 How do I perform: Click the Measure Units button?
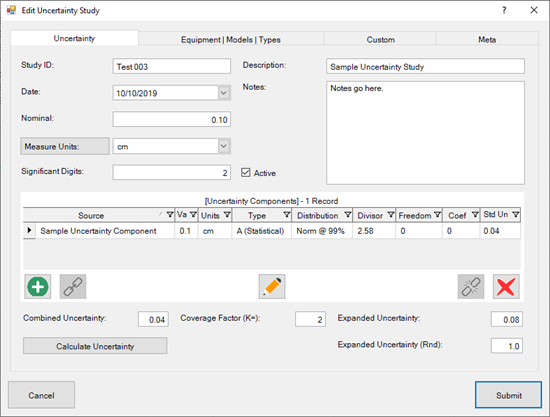[x=65, y=146]
